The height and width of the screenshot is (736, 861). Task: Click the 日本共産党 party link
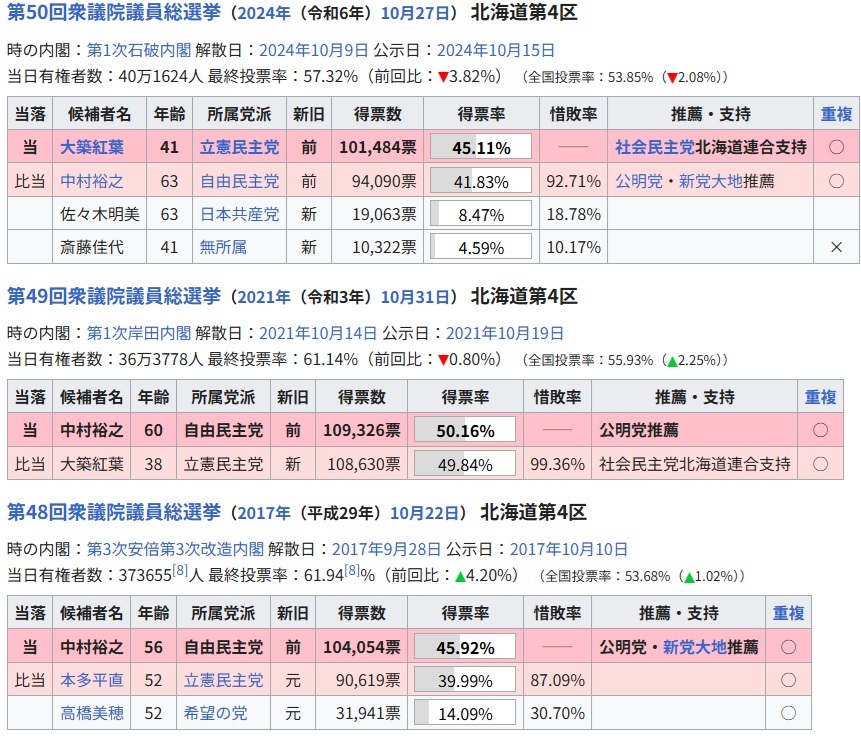[239, 214]
